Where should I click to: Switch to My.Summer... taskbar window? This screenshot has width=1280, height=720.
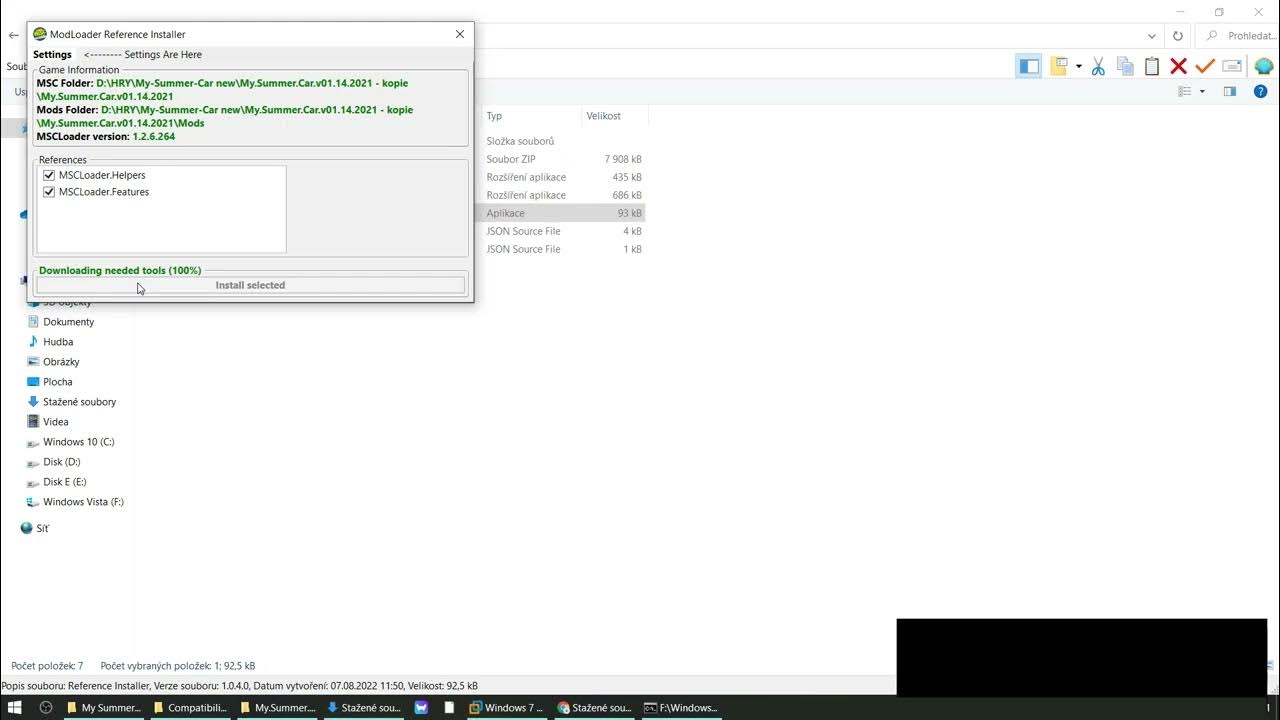[277, 707]
